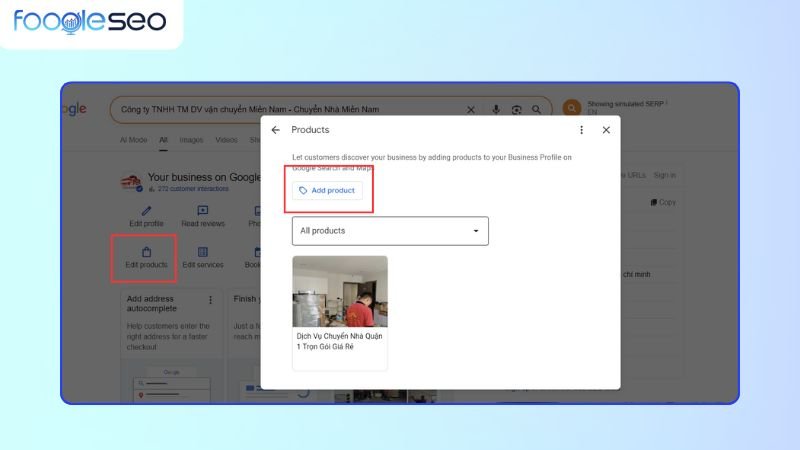Image resolution: width=800 pixels, height=450 pixels.
Task: Switch to the AI Mode tab
Action: (133, 140)
